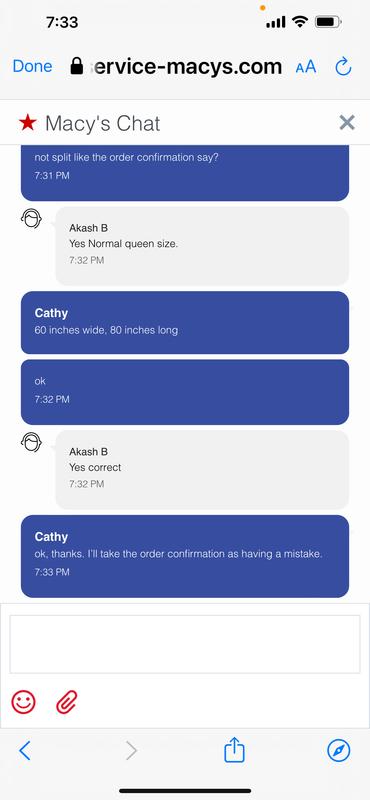Close the Macy's Chat window
The image size is (370, 800).
pyautogui.click(x=347, y=122)
